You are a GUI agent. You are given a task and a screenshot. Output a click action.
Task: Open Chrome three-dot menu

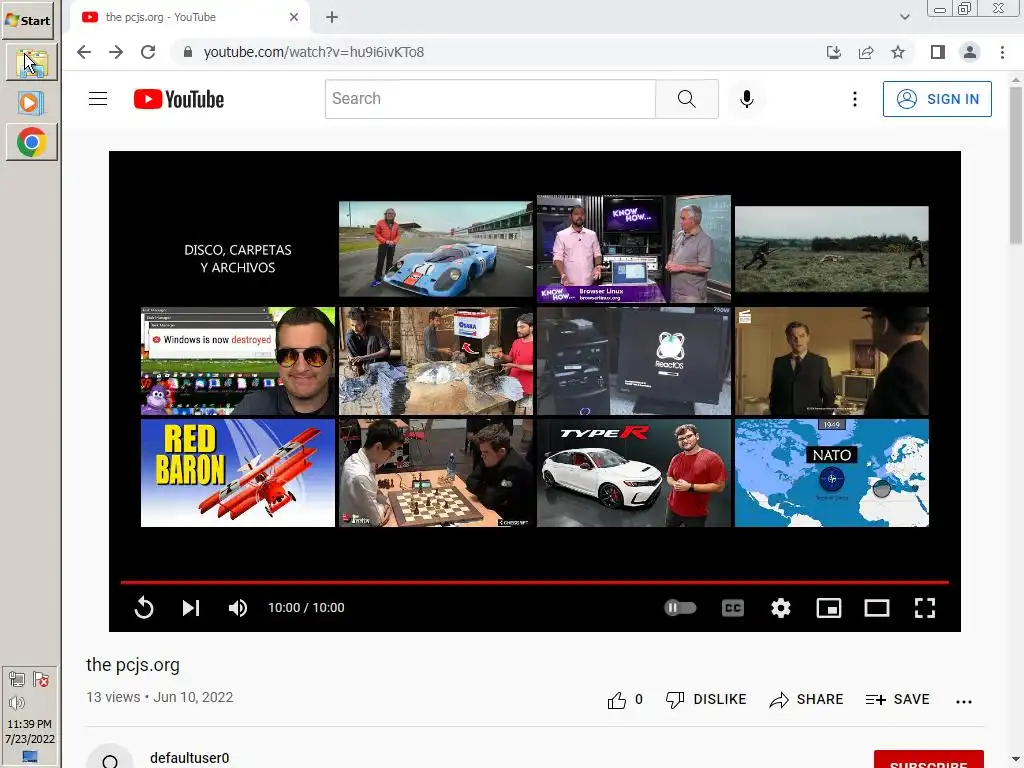click(x=1002, y=52)
